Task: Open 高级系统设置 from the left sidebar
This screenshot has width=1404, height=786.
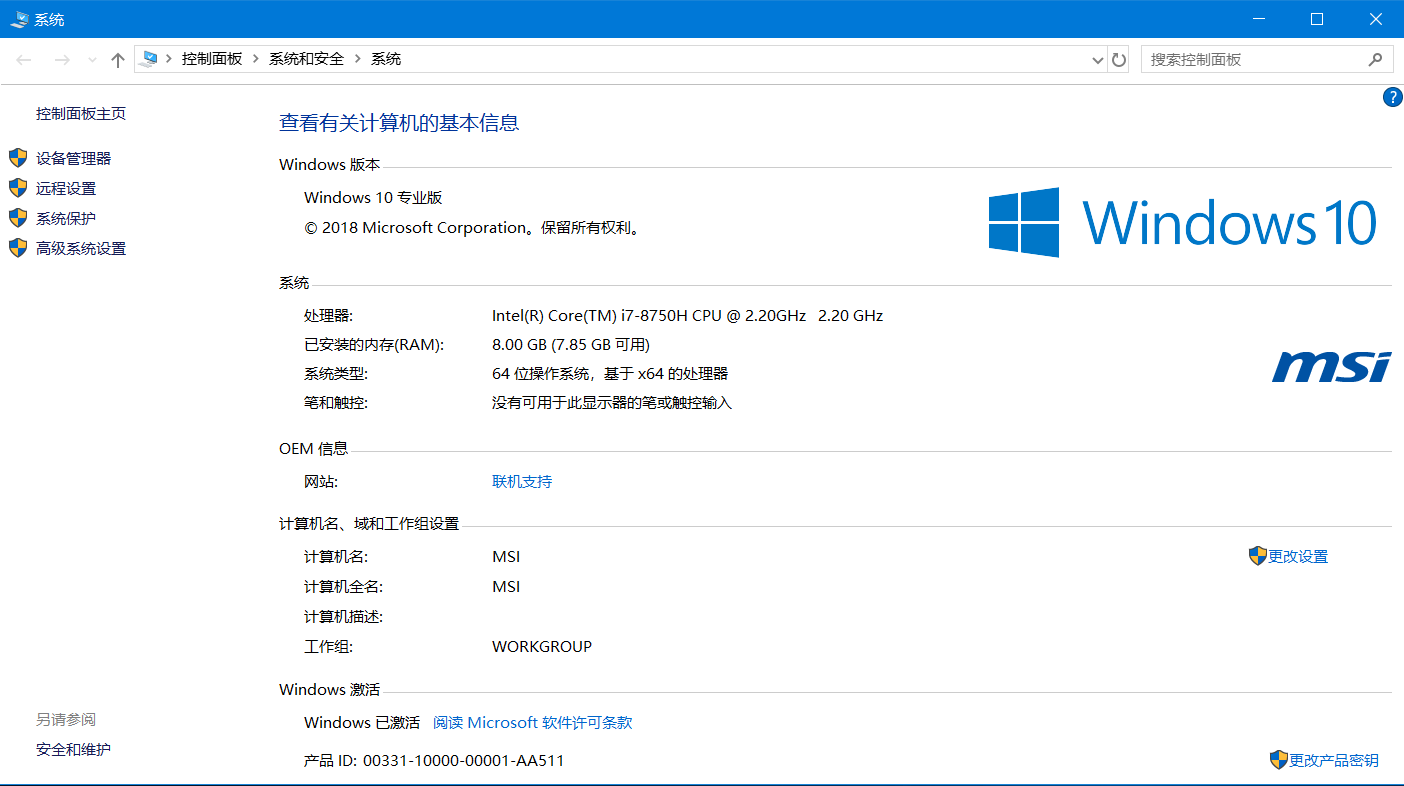Action: tap(81, 248)
